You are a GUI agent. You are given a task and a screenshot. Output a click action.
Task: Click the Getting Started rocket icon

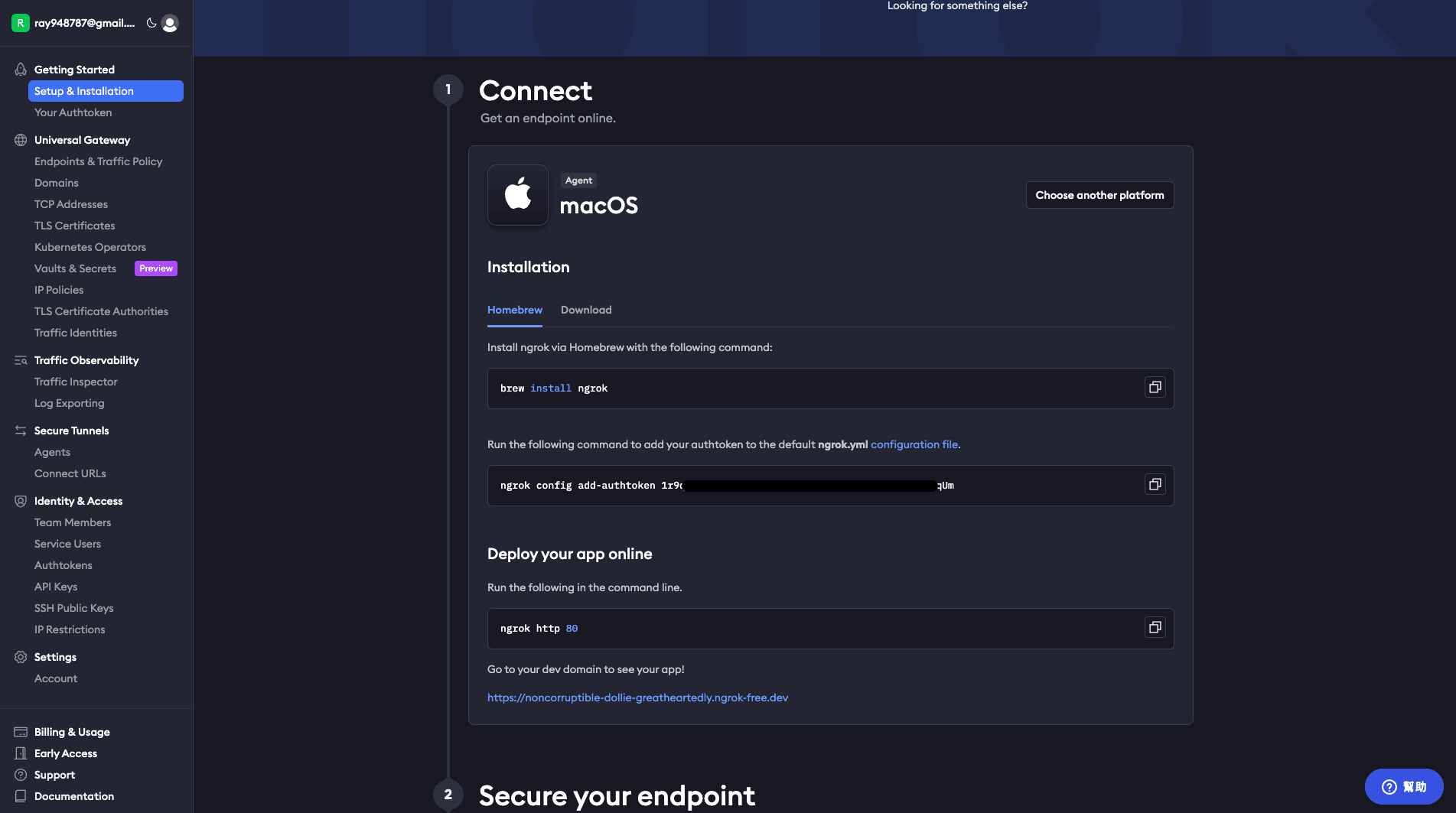click(x=21, y=70)
